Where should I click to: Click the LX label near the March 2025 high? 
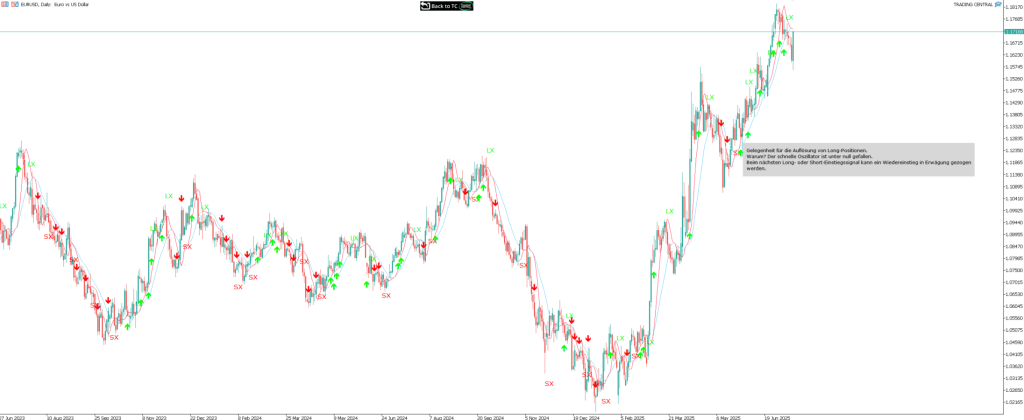669,211
